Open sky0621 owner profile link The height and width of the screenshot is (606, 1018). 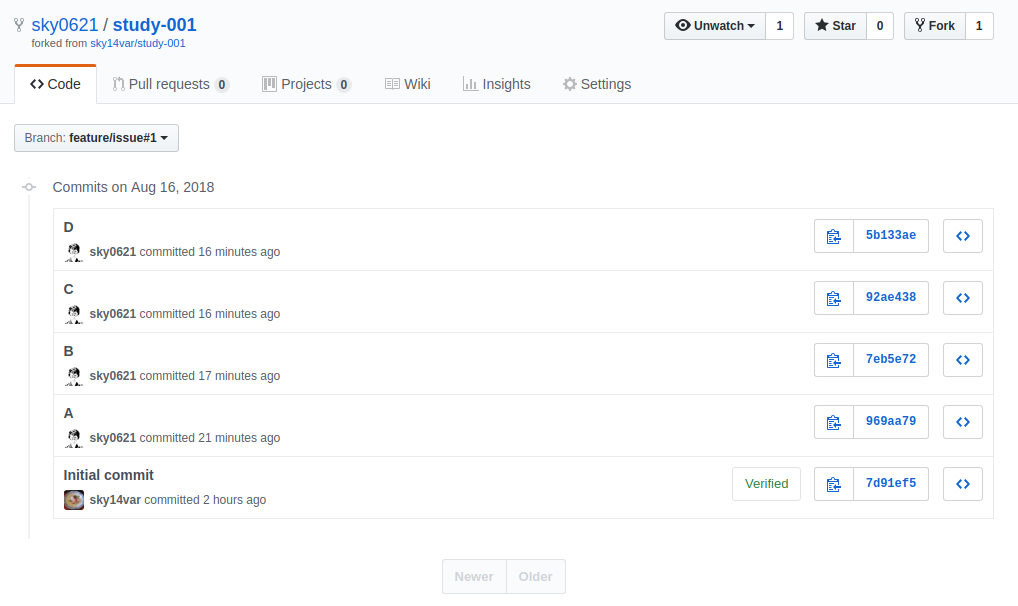click(65, 25)
